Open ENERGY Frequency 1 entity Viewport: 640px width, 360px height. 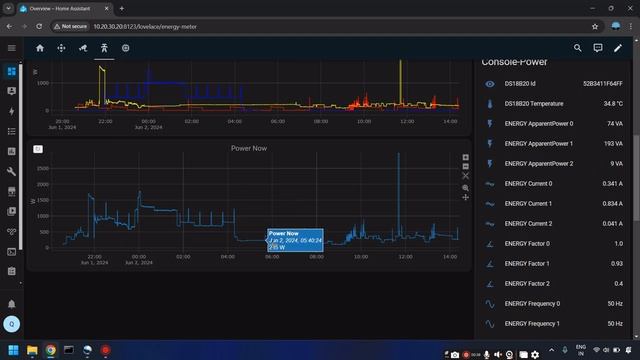(553, 324)
